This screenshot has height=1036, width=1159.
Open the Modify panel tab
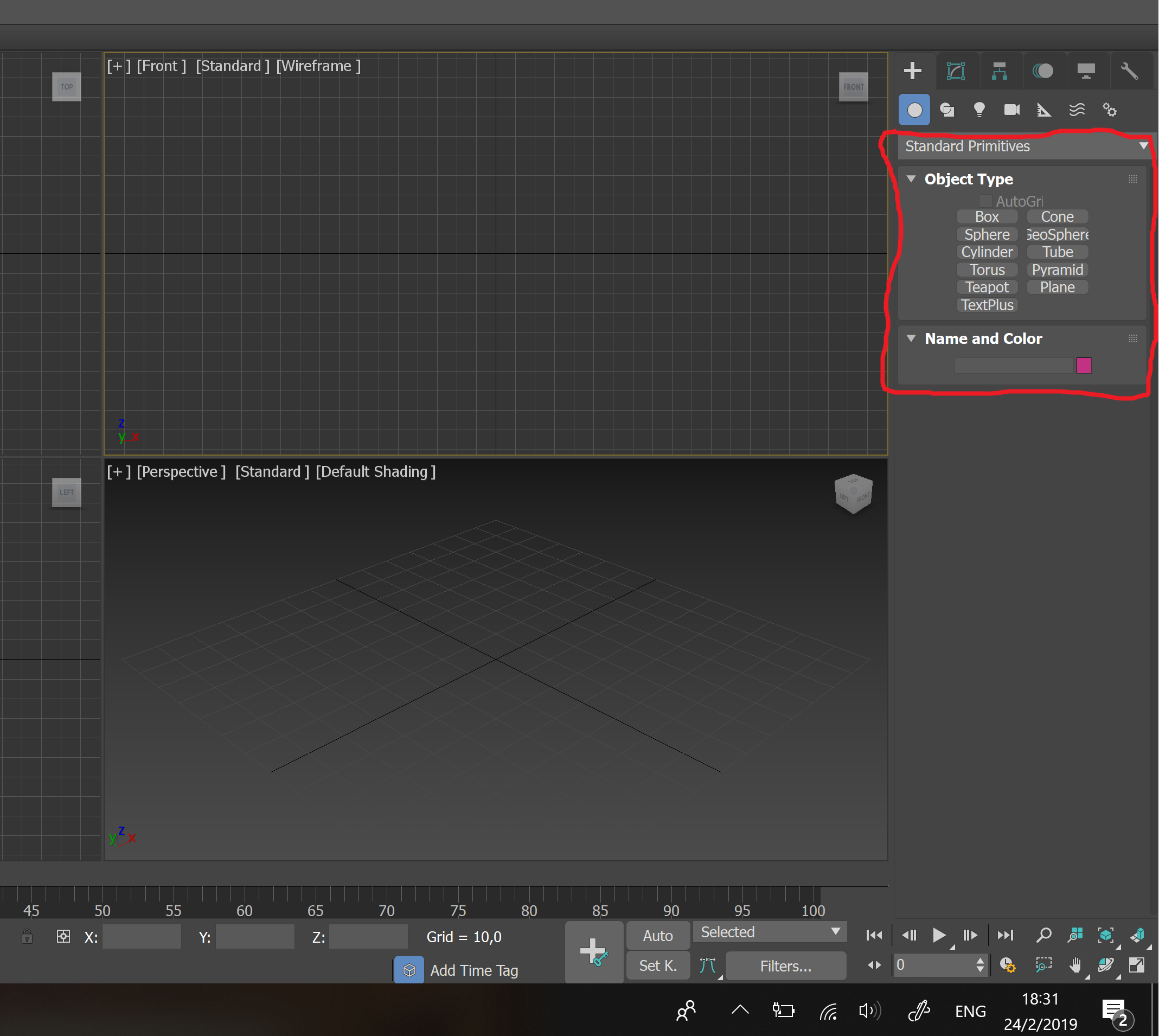point(956,71)
